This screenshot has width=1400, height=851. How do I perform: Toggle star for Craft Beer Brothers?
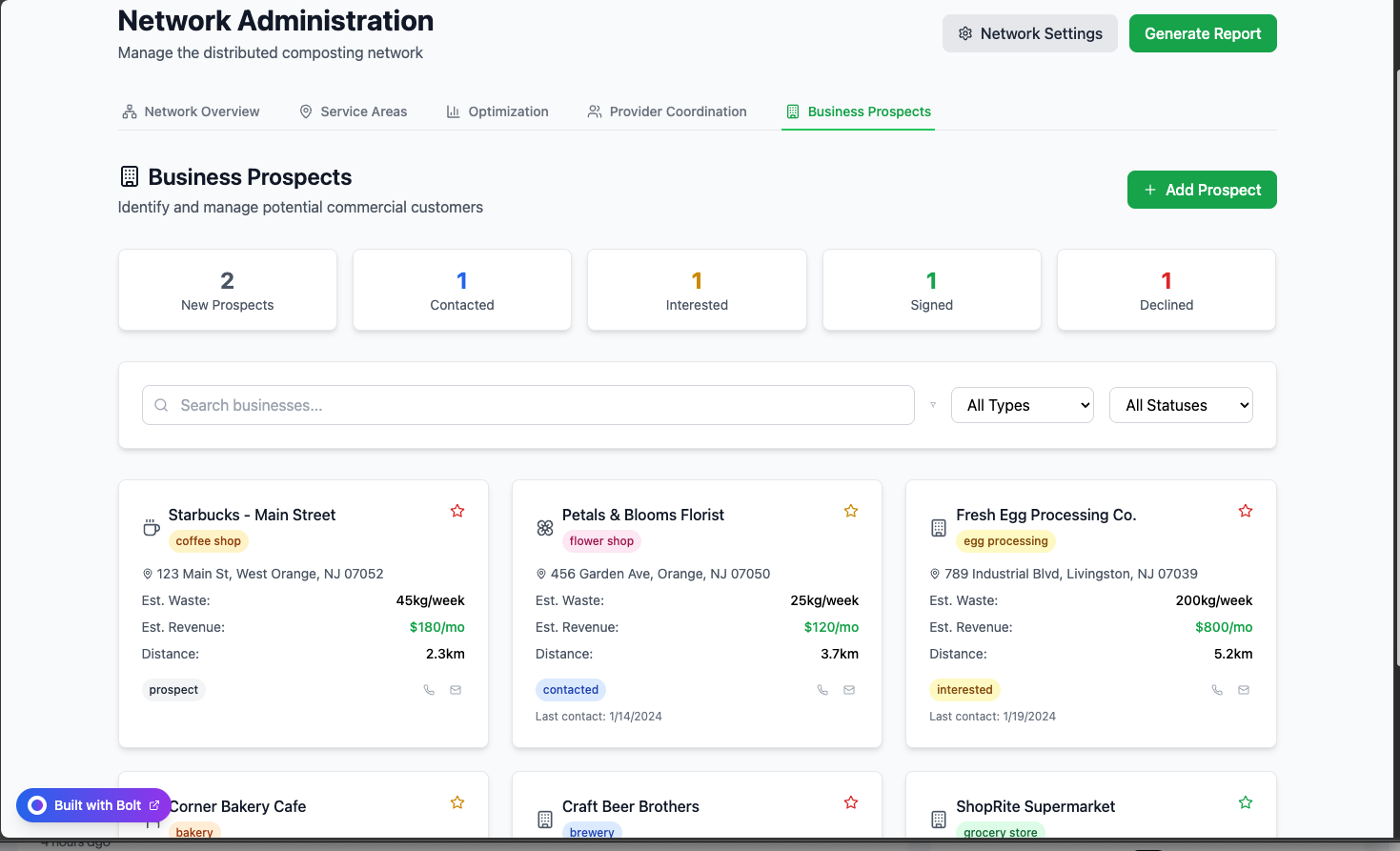coord(851,802)
